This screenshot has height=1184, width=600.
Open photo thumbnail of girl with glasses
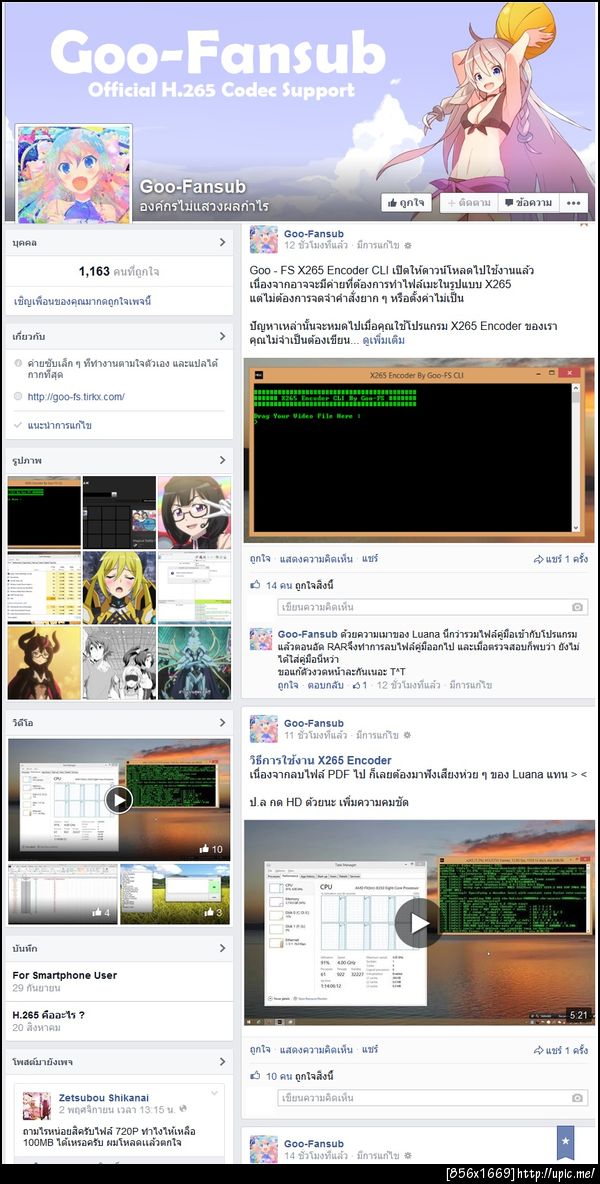tap(194, 511)
